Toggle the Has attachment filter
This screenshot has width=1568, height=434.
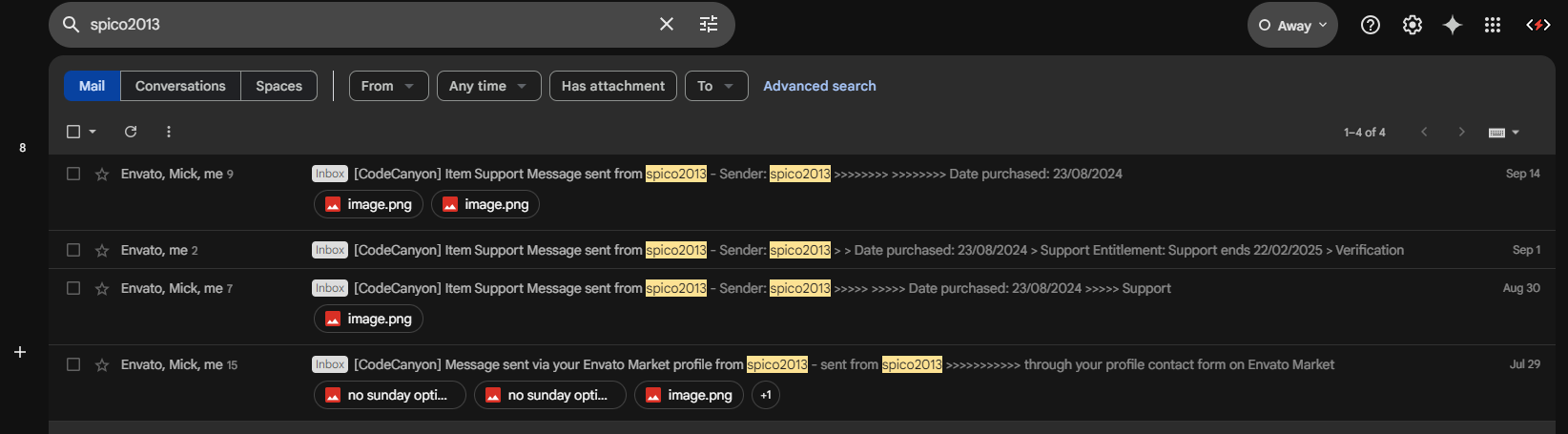tap(612, 86)
